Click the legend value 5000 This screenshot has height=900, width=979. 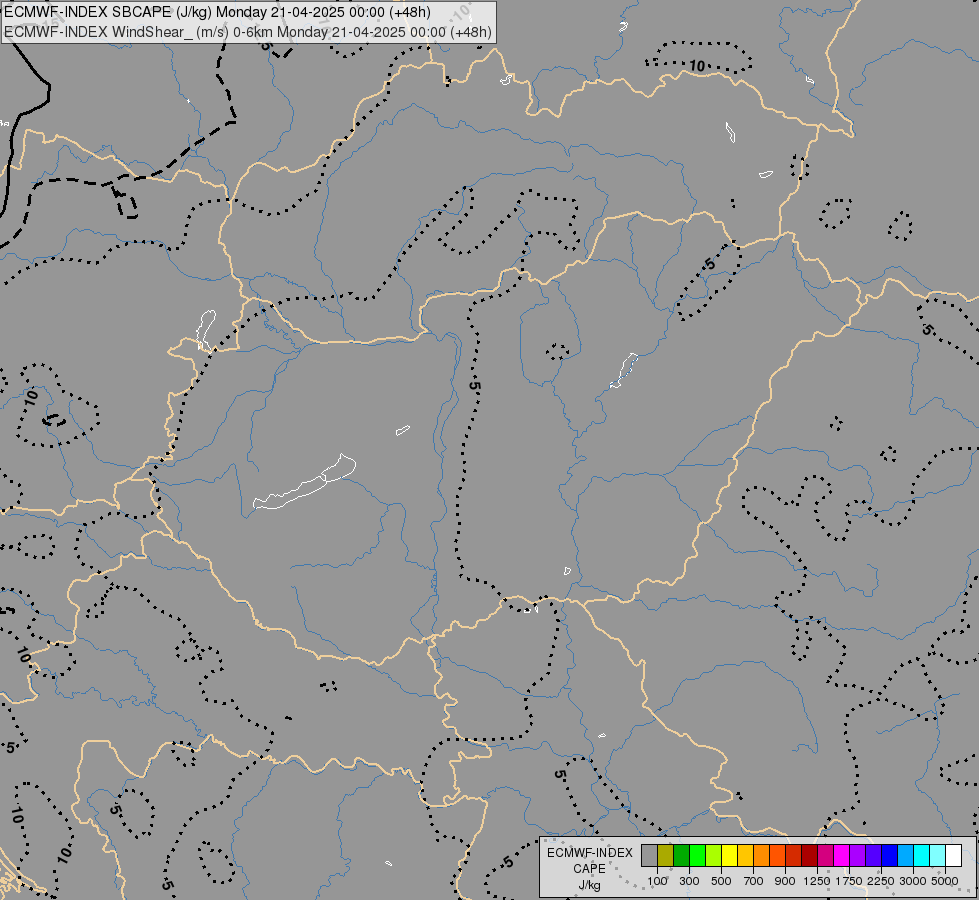pos(945,881)
